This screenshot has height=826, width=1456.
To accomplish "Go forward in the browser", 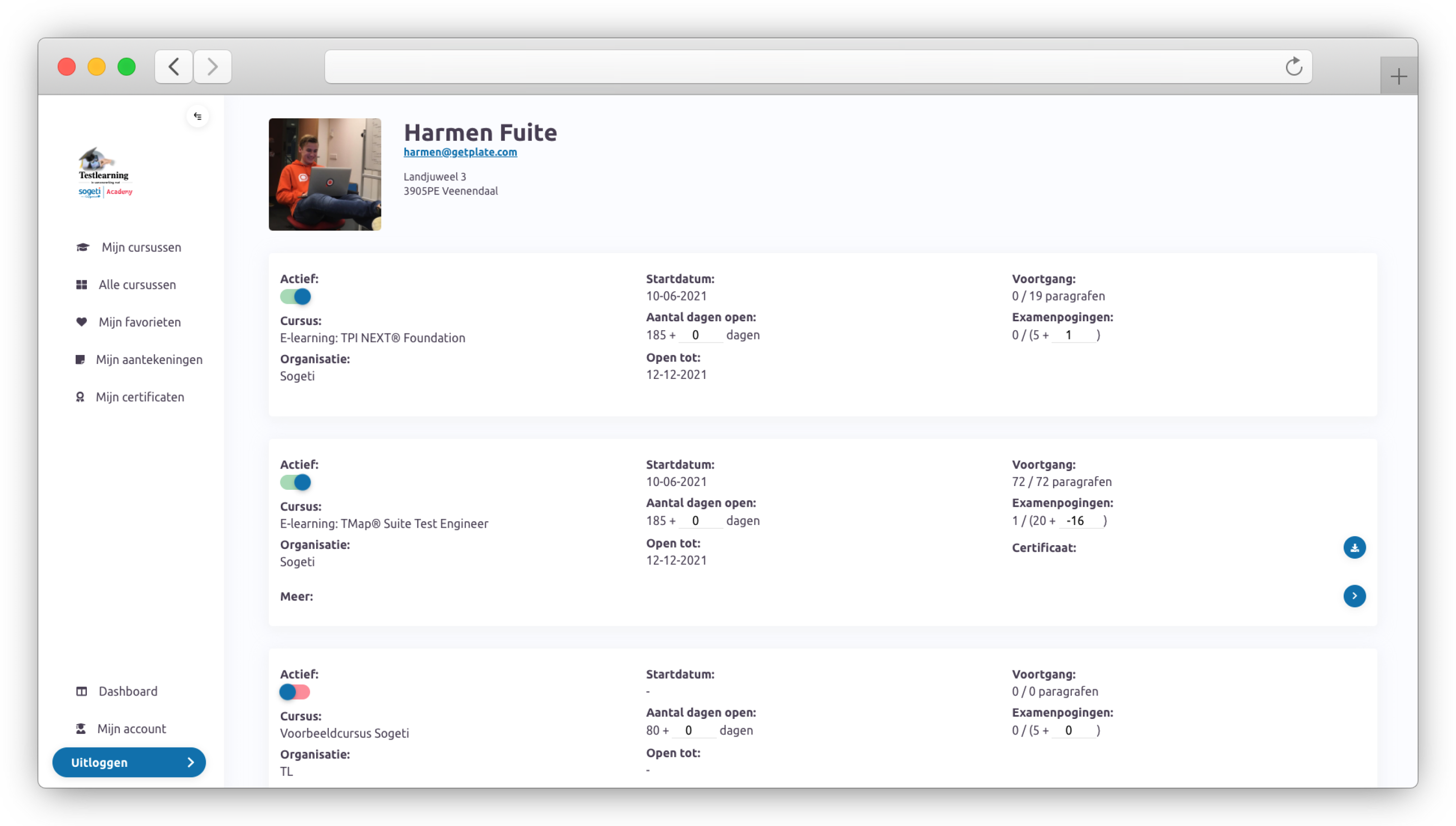I will point(212,67).
